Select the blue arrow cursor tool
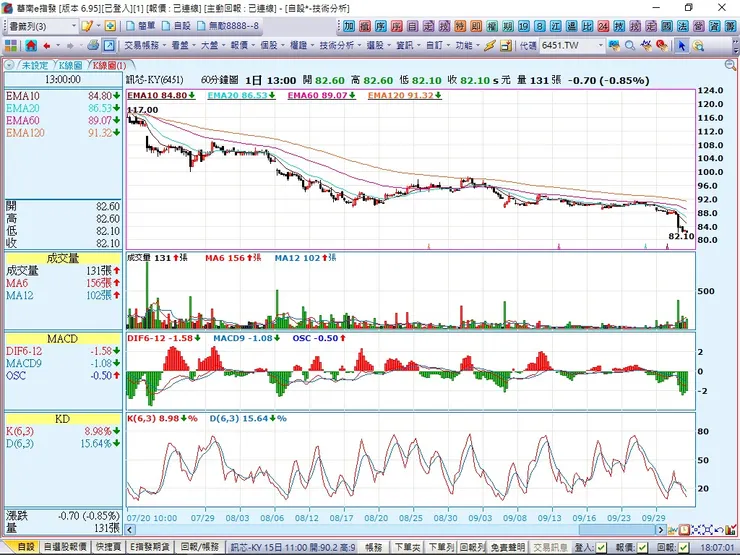The image size is (740, 555). [681, 46]
